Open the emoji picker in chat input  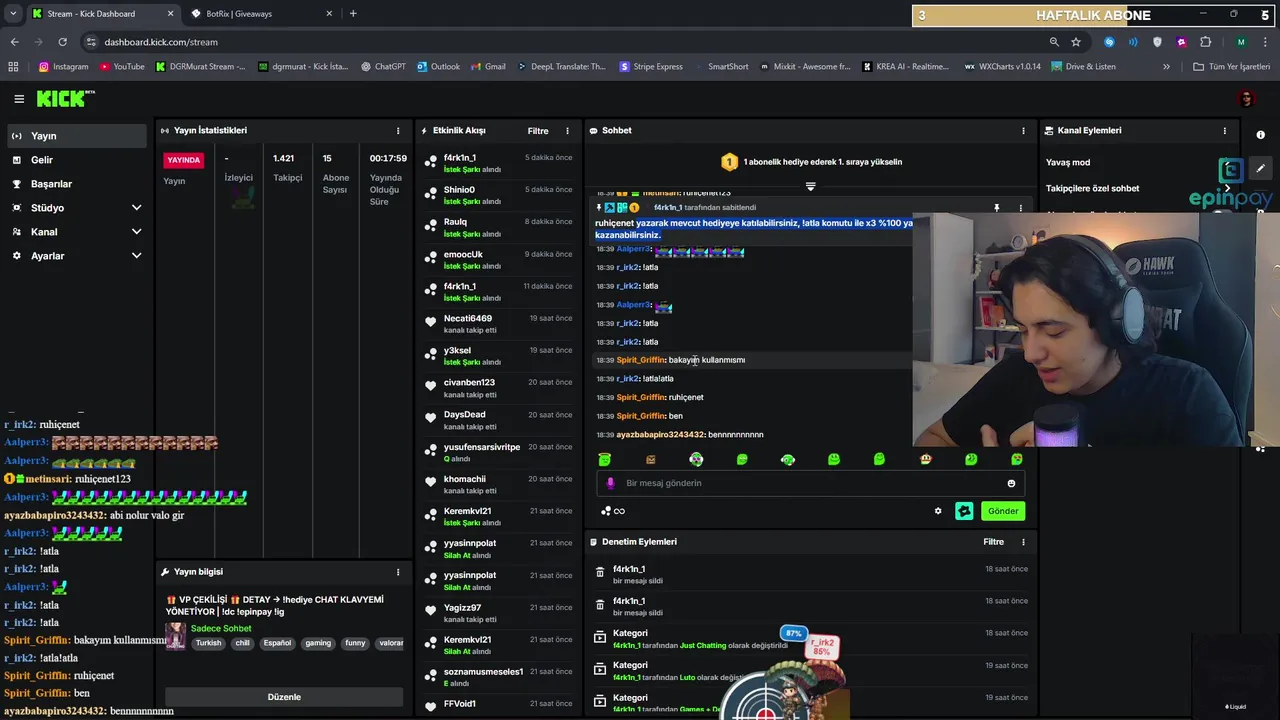(x=1011, y=483)
